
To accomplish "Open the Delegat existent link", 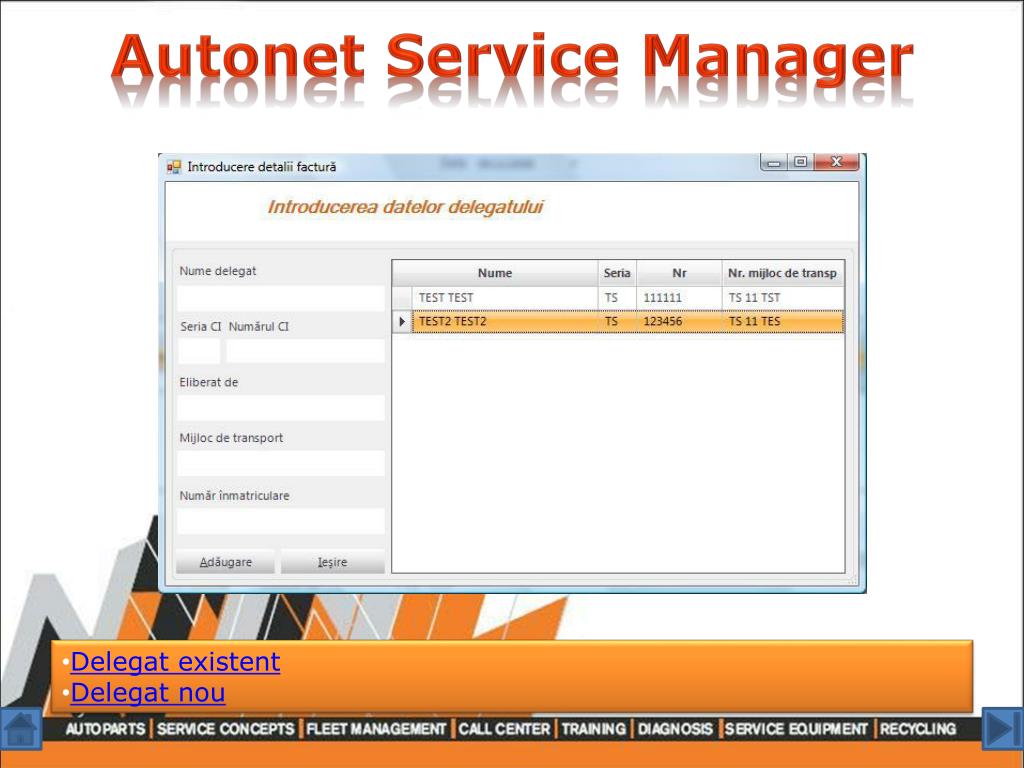I will pyautogui.click(x=175, y=662).
